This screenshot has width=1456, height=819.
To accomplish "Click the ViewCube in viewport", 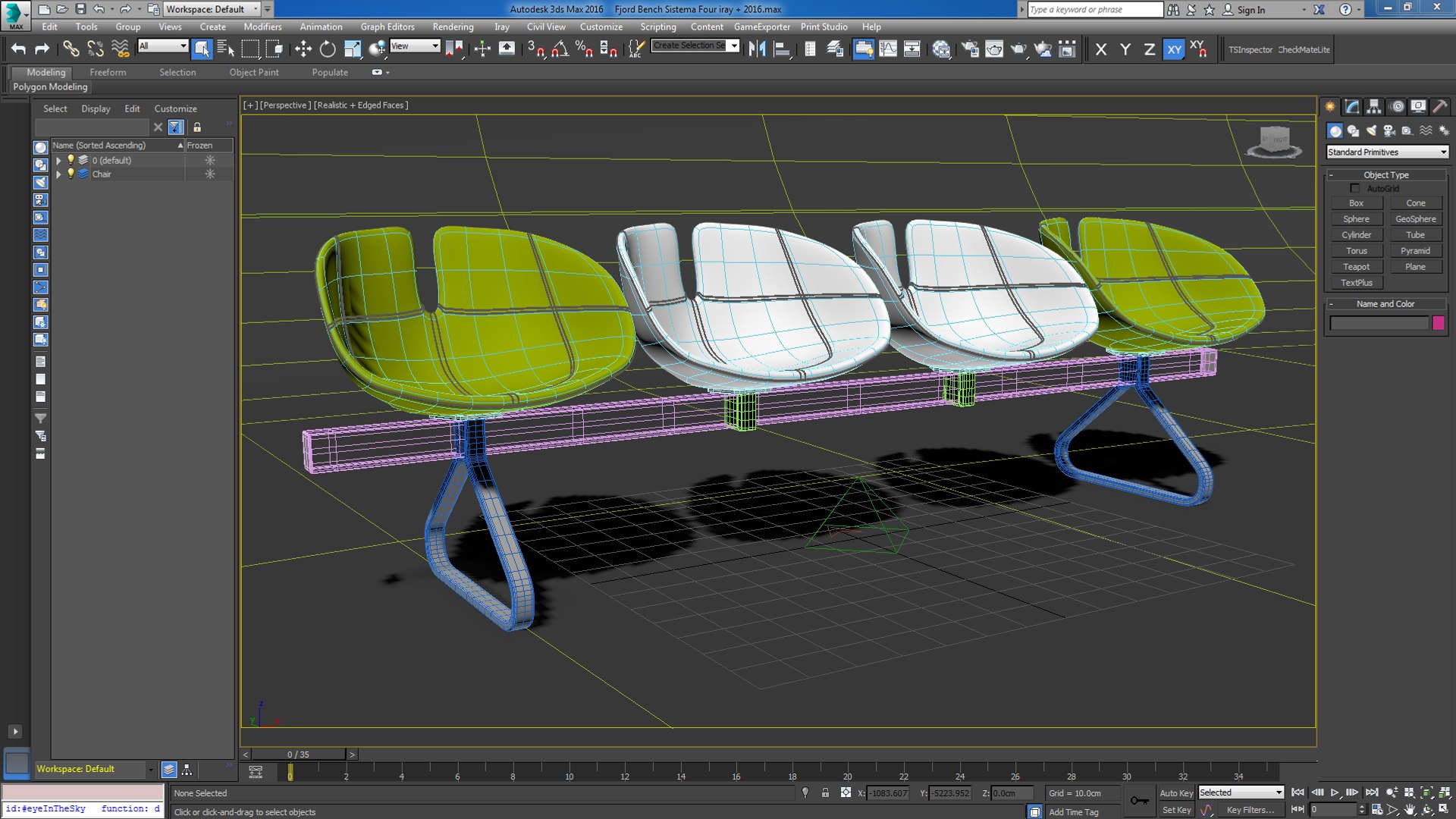I will pyautogui.click(x=1274, y=141).
